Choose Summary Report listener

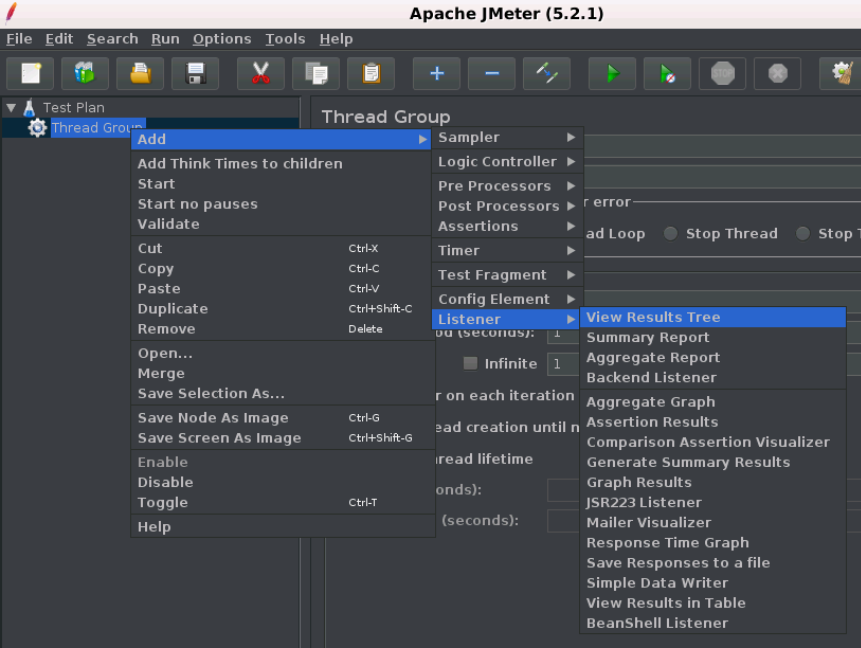[x=713, y=337]
